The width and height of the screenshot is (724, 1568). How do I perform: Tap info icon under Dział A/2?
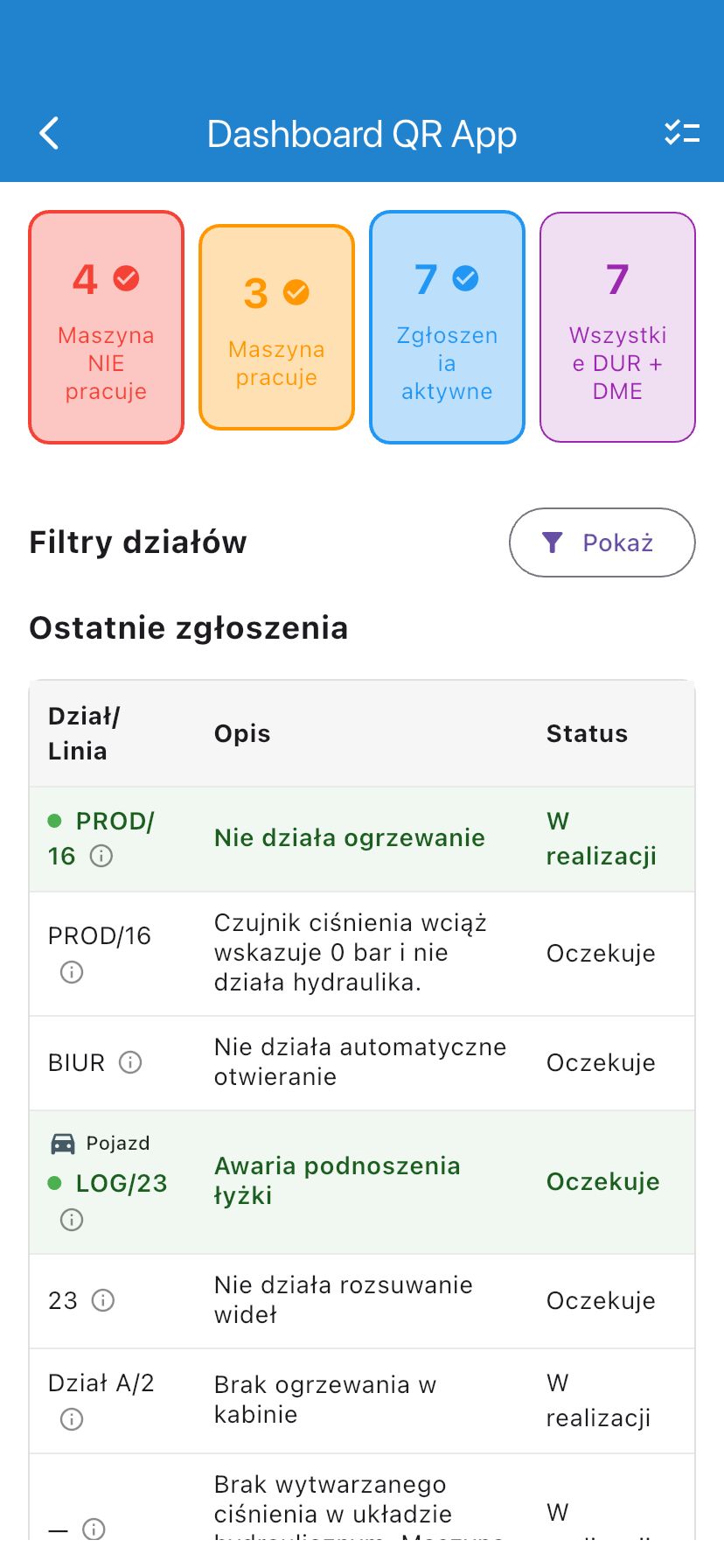[72, 1419]
